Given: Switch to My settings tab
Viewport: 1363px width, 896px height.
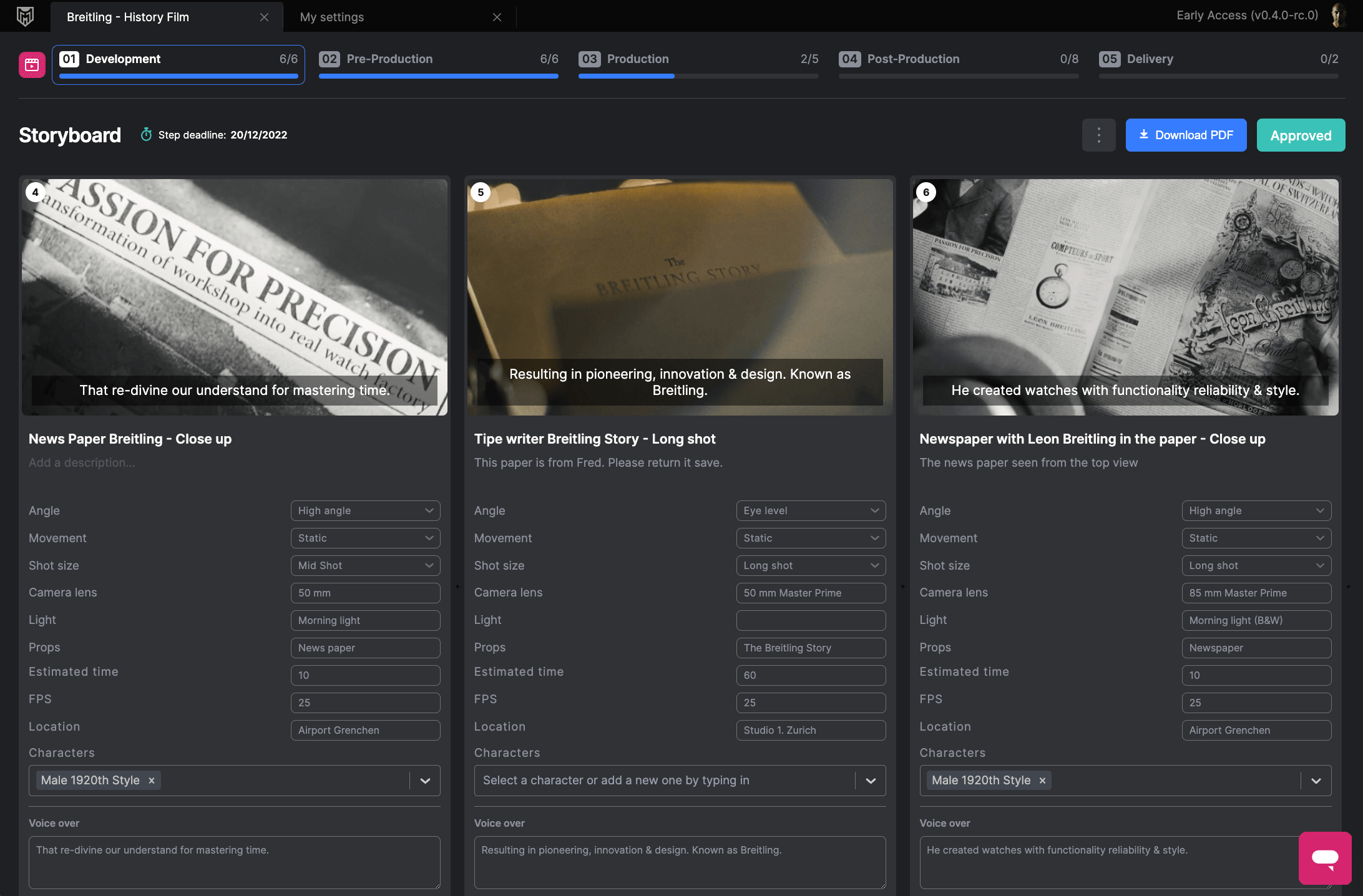Looking at the screenshot, I should point(399,17).
